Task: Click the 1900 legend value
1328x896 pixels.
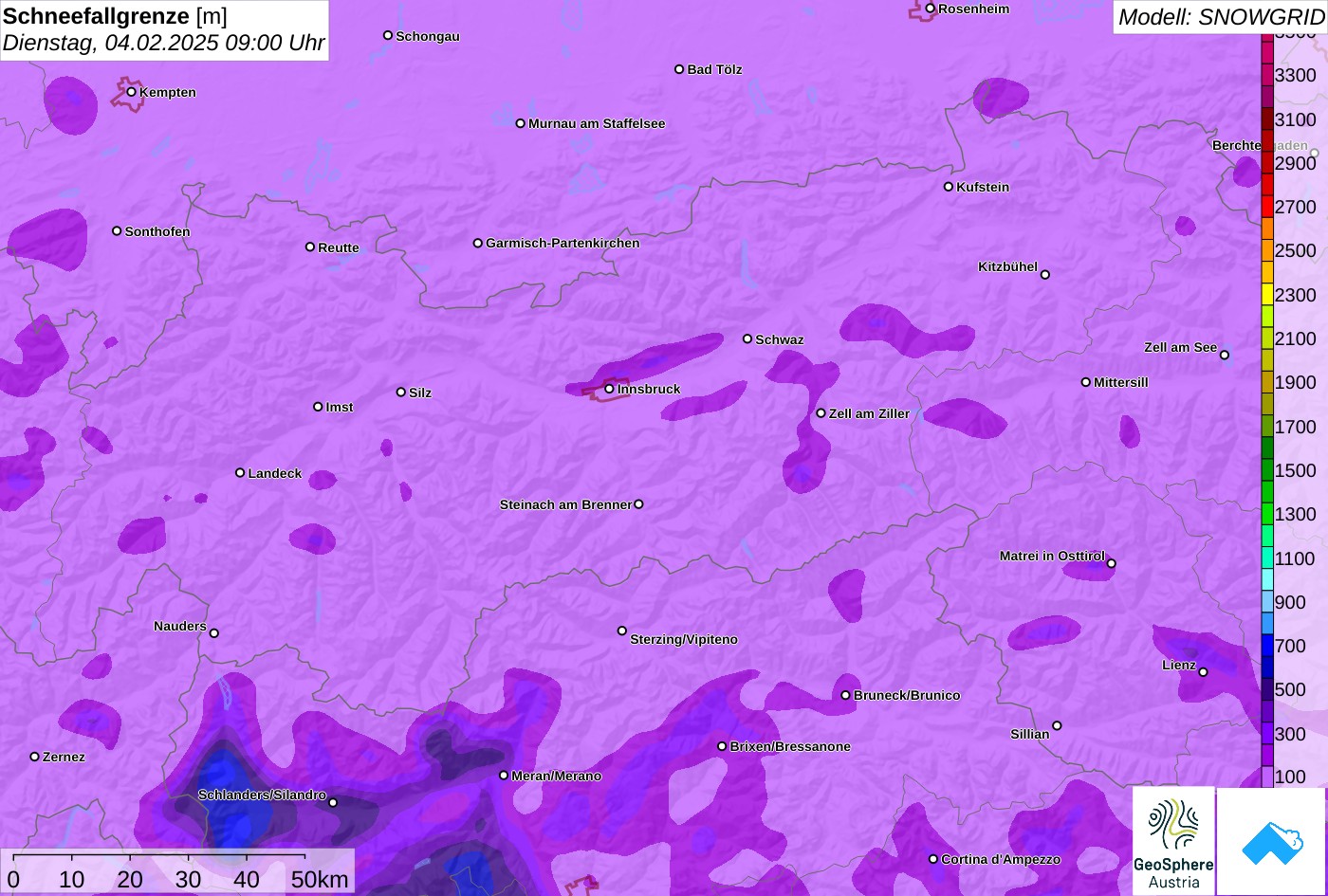Action: 1296,382
